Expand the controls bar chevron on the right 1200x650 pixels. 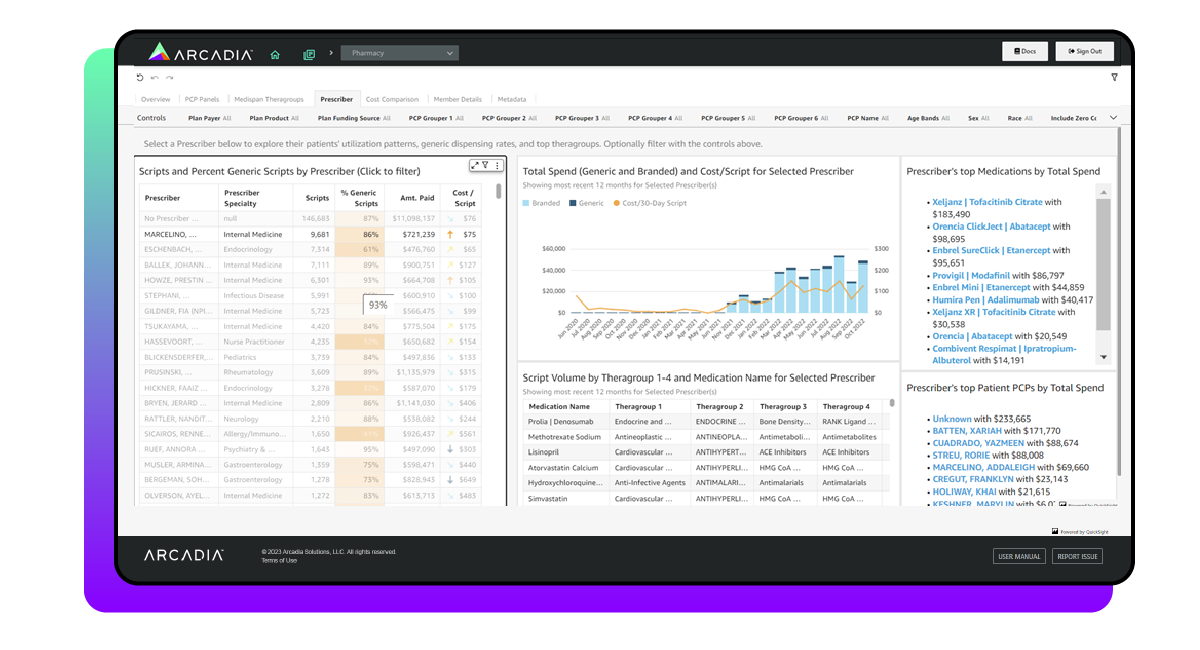click(1112, 118)
